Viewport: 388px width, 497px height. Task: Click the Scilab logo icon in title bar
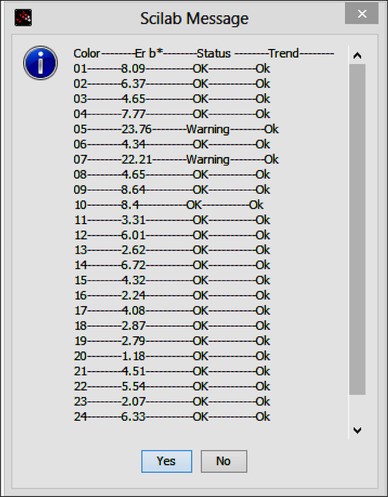point(23,18)
